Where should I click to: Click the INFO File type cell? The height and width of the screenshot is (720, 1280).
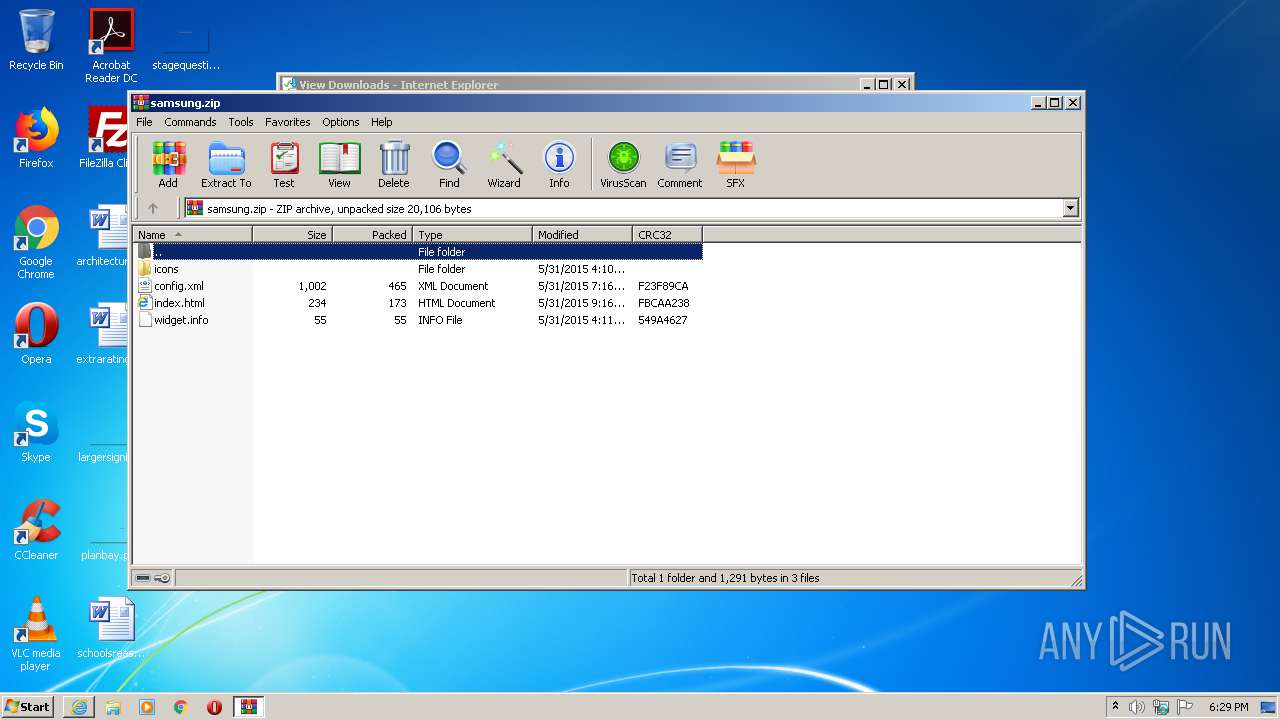440,320
